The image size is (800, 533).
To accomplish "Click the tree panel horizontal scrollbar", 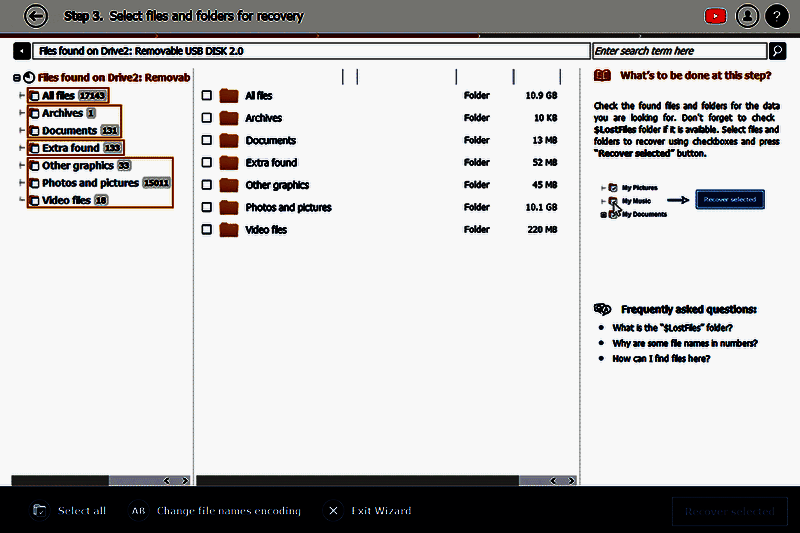I will [90, 480].
